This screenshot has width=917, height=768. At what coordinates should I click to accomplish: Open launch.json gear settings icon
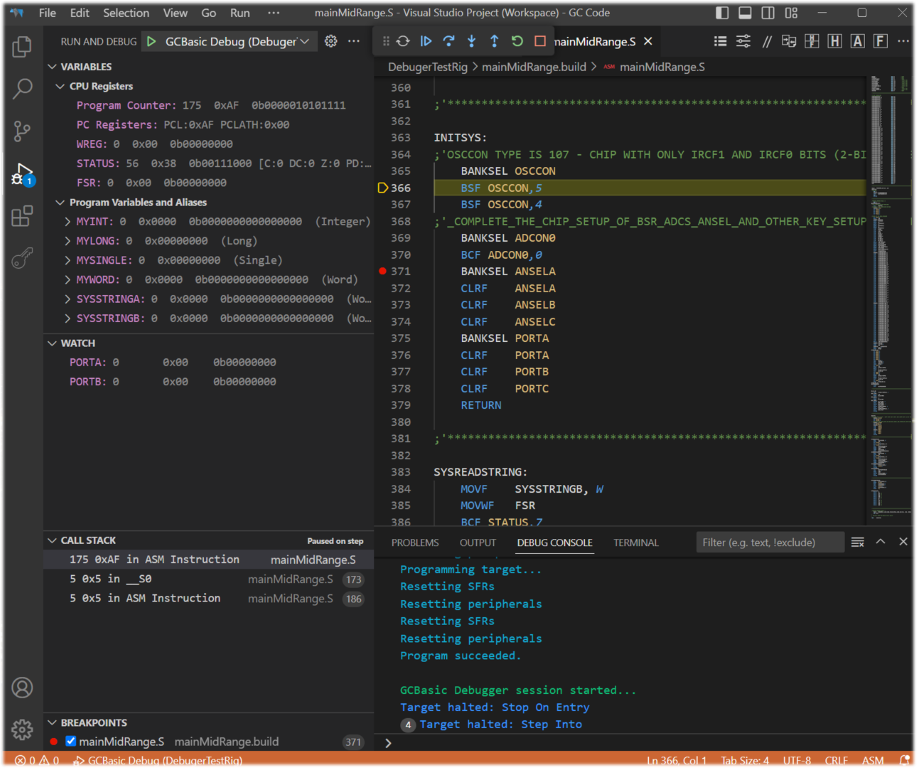click(331, 41)
